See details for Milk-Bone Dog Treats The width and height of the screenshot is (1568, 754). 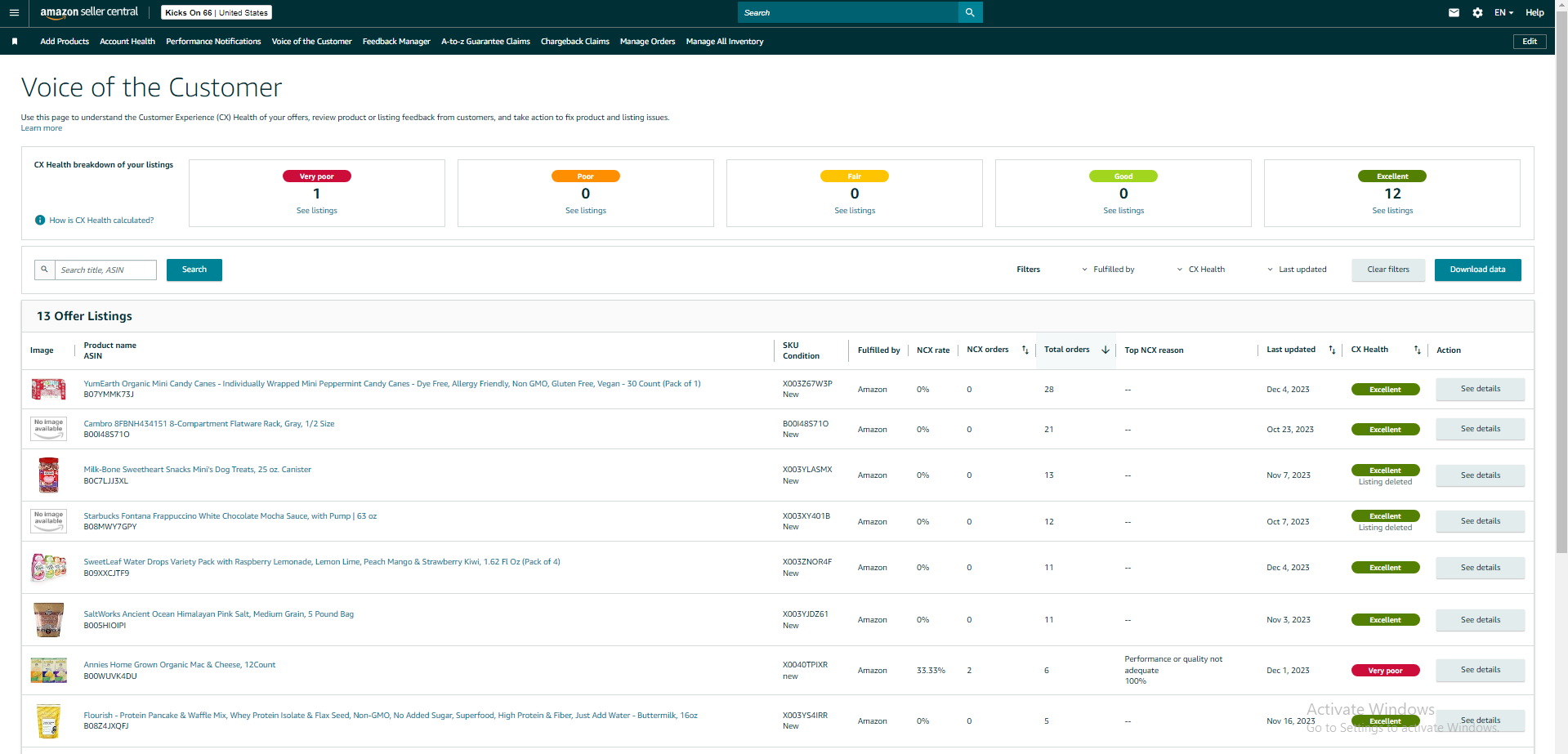click(x=1481, y=475)
